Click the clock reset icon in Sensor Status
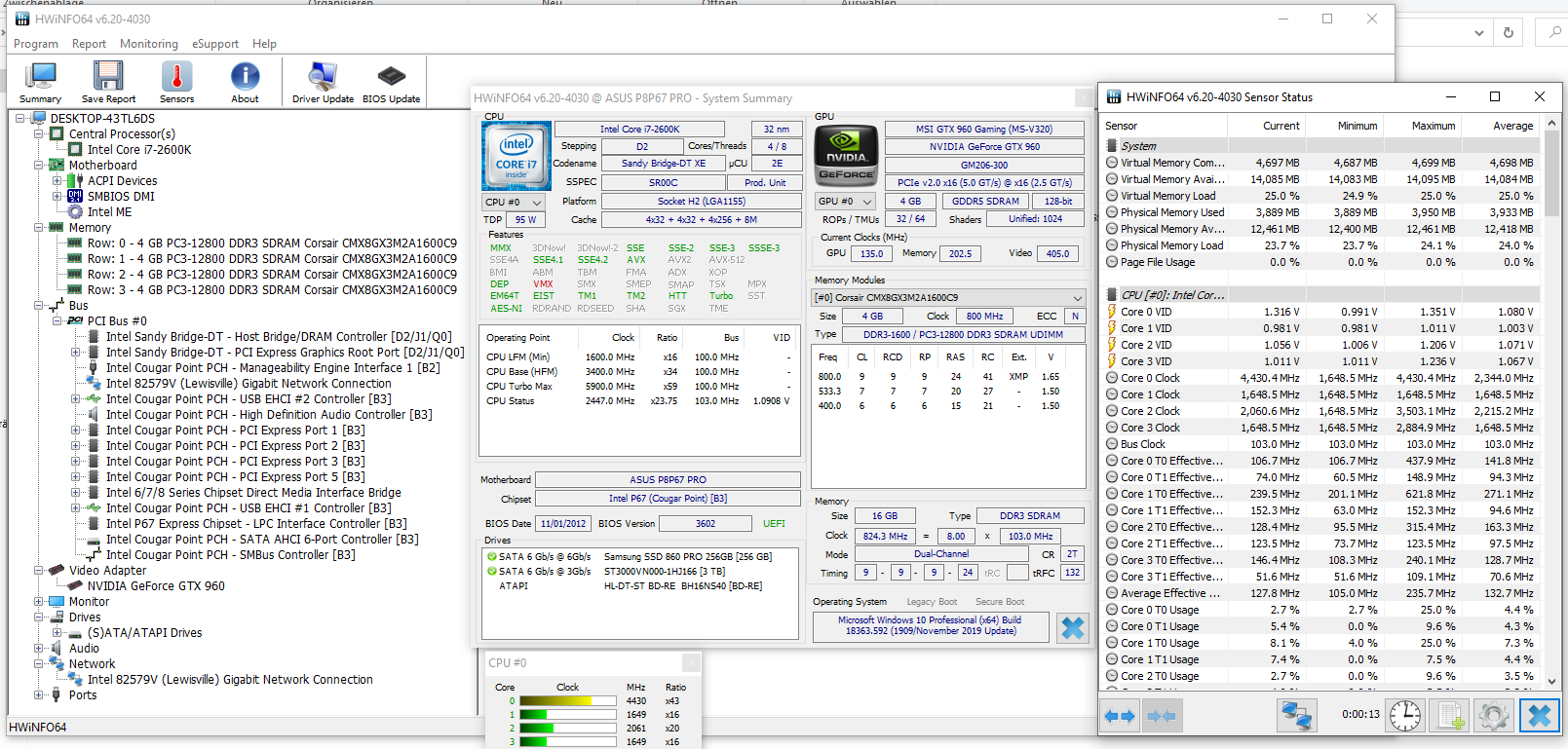 coord(1404,716)
